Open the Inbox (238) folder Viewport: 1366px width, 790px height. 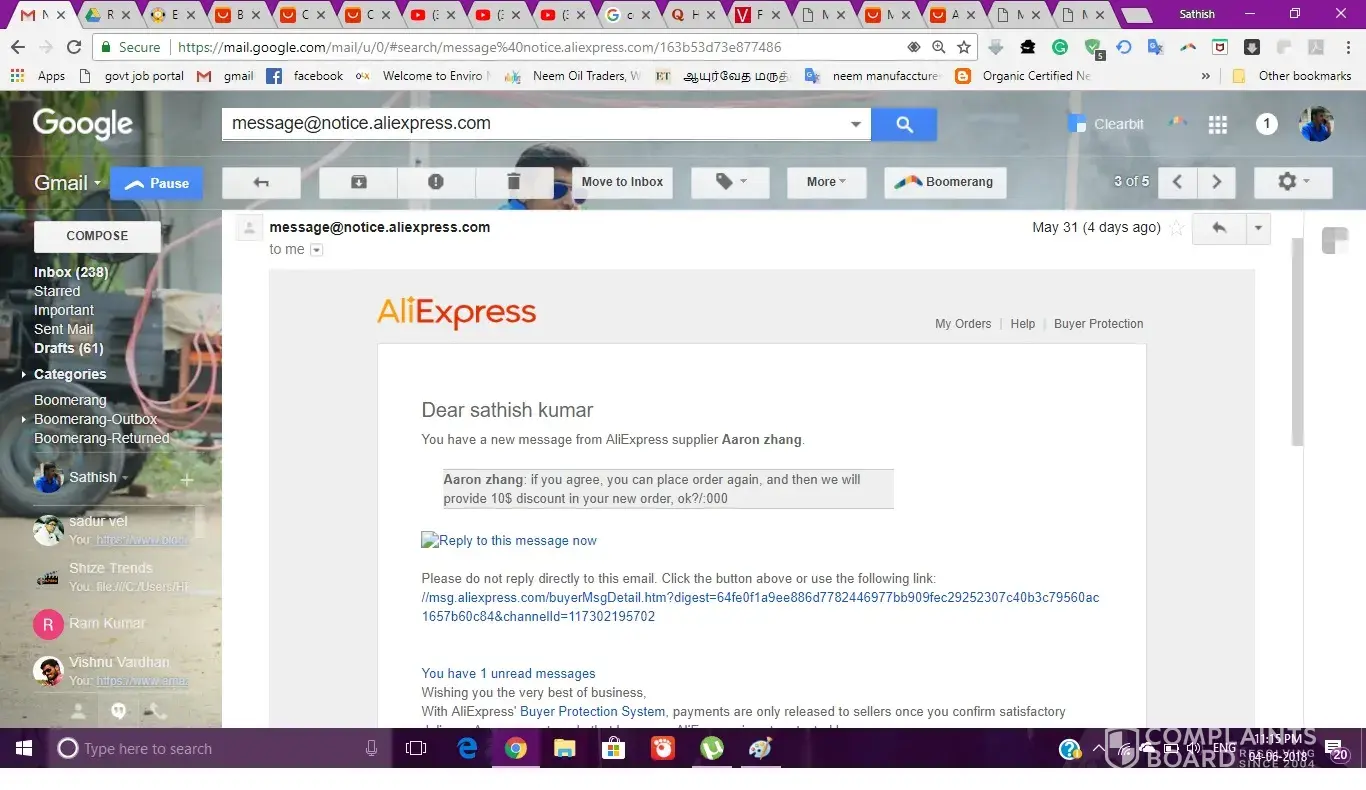click(71, 272)
